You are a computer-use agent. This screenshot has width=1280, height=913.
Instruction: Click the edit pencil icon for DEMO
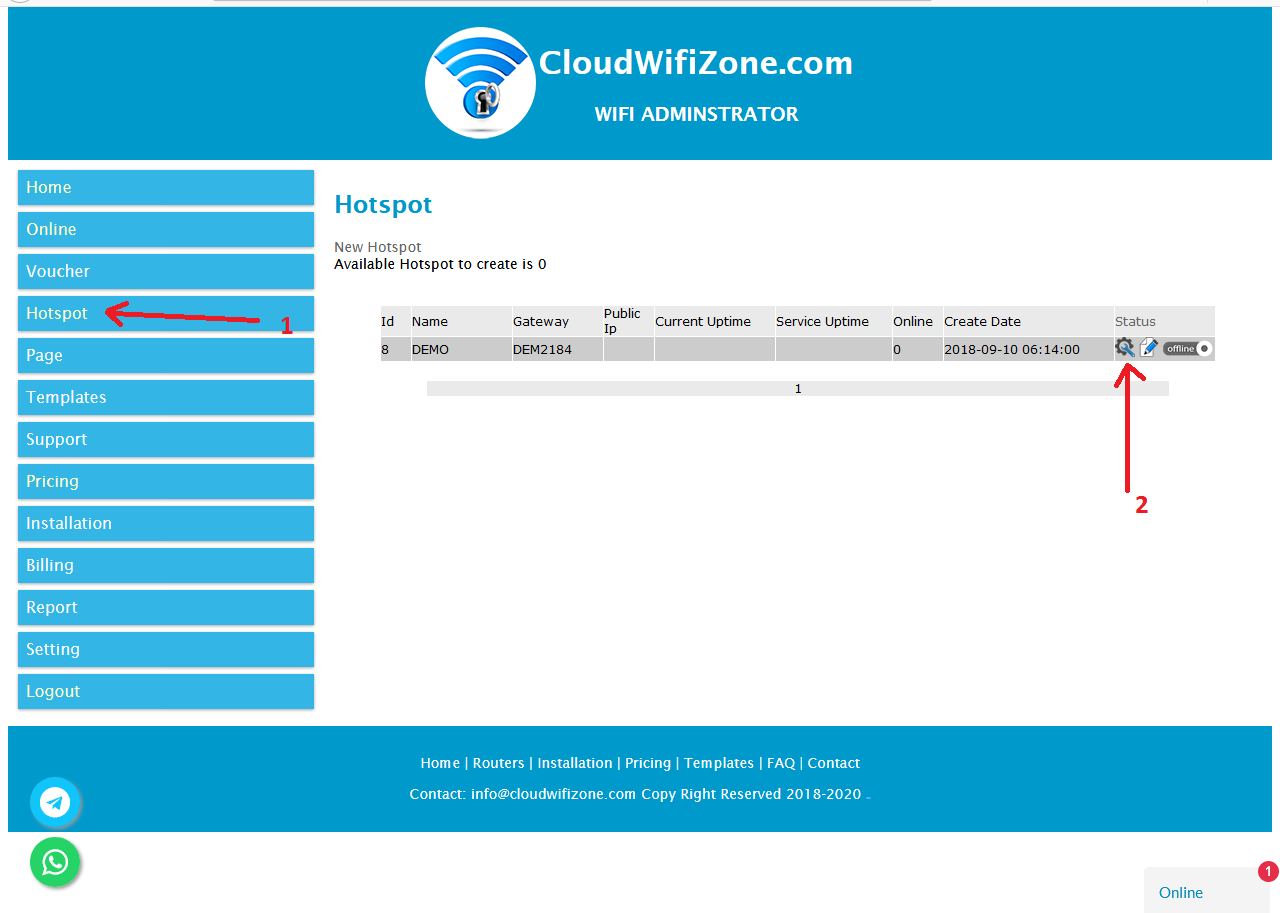point(1149,347)
